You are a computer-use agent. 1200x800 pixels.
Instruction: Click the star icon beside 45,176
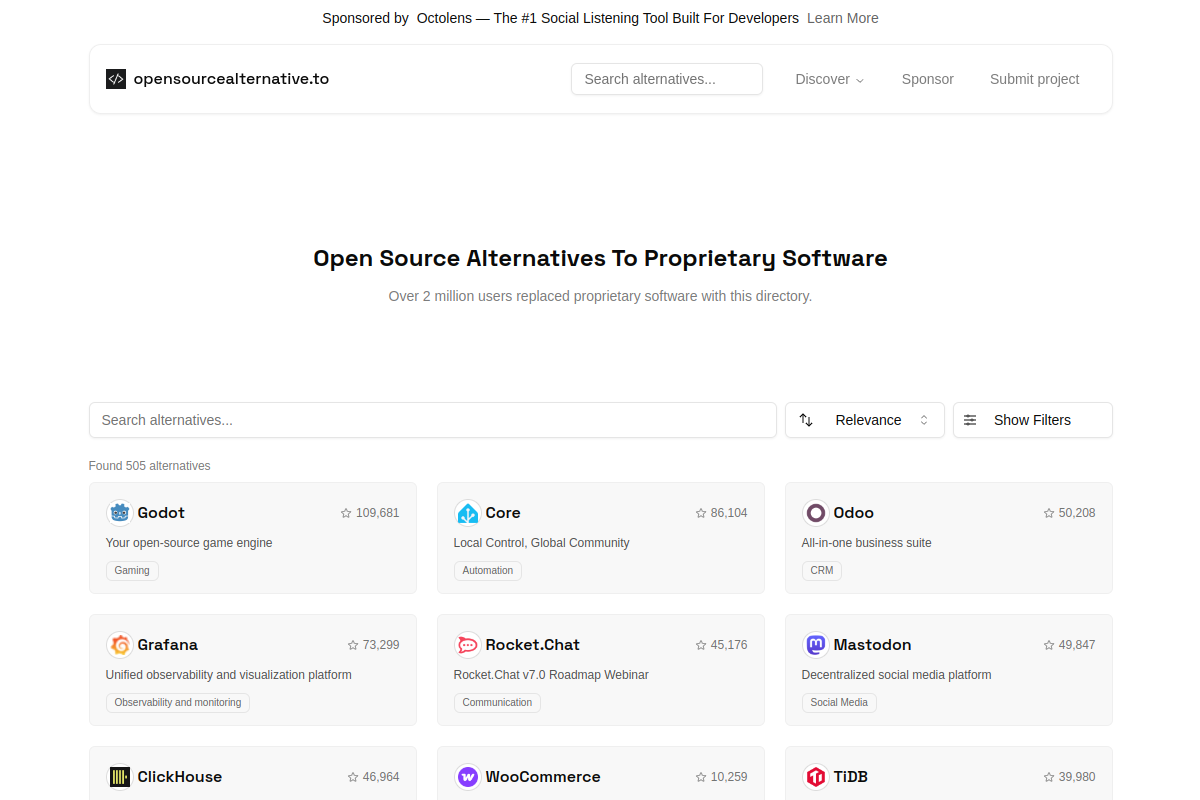click(x=701, y=645)
